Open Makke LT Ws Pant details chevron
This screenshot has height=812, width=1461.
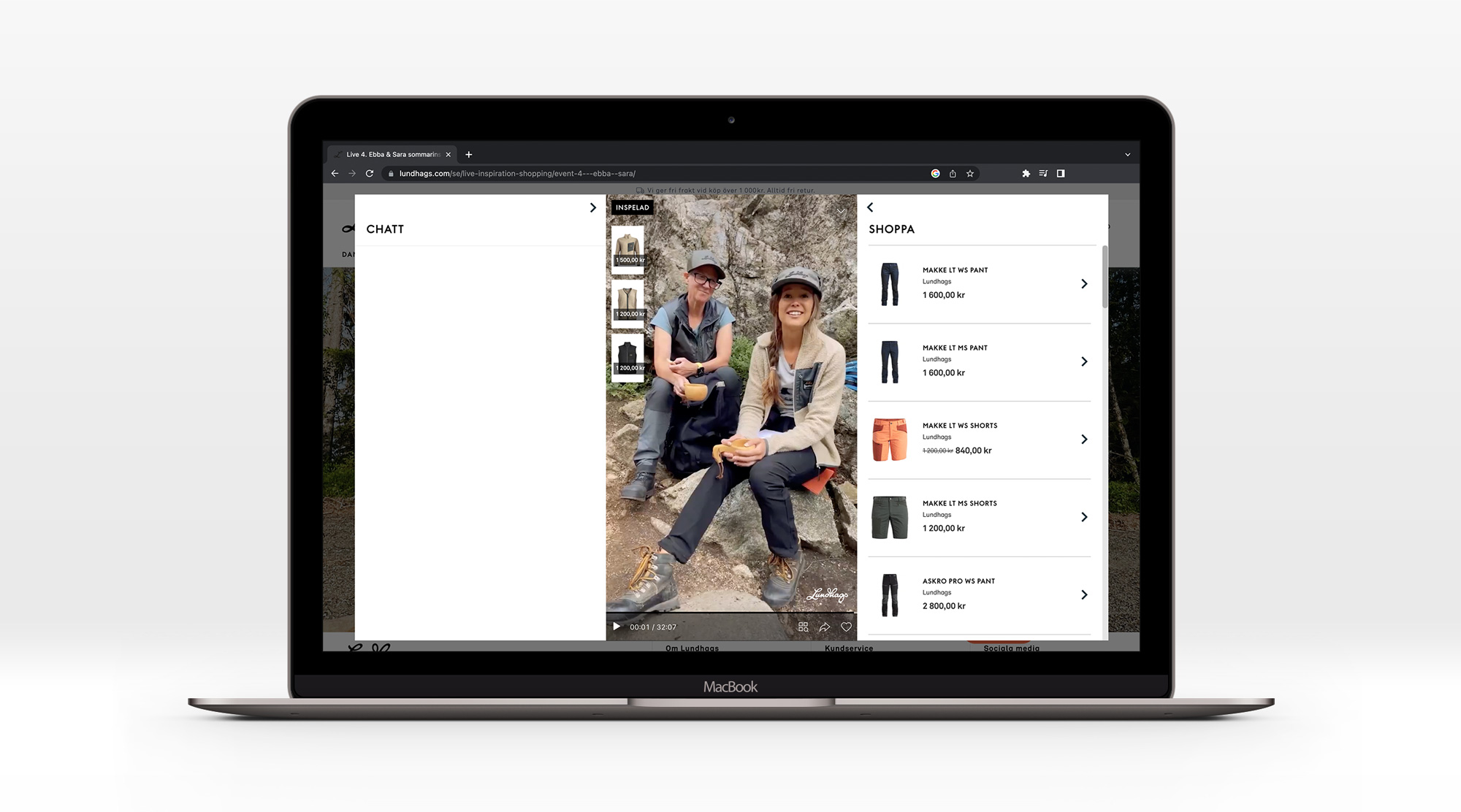1084,284
